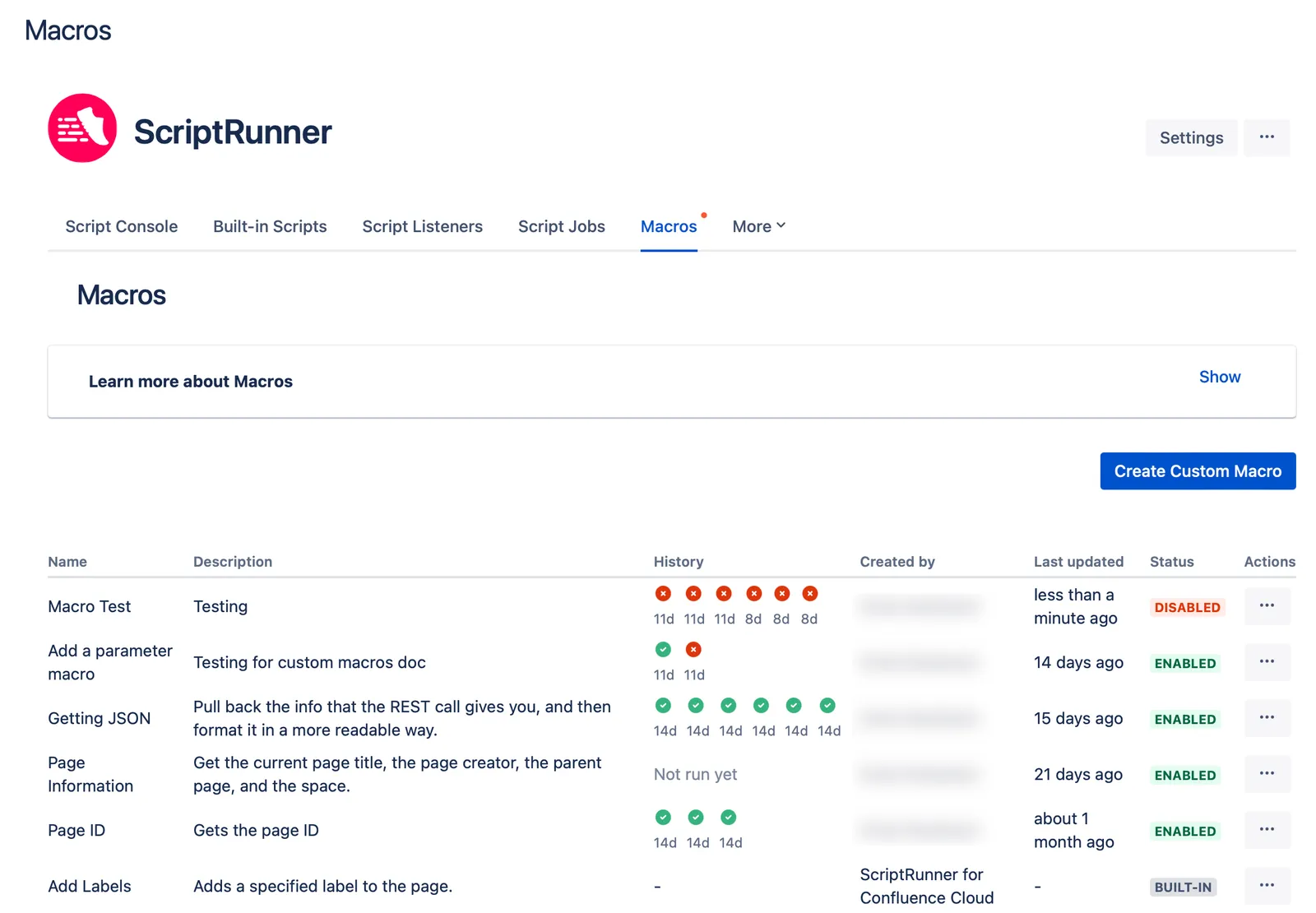Click the successful run icon for Add a parameter macro
1316x913 pixels.
pos(663,649)
